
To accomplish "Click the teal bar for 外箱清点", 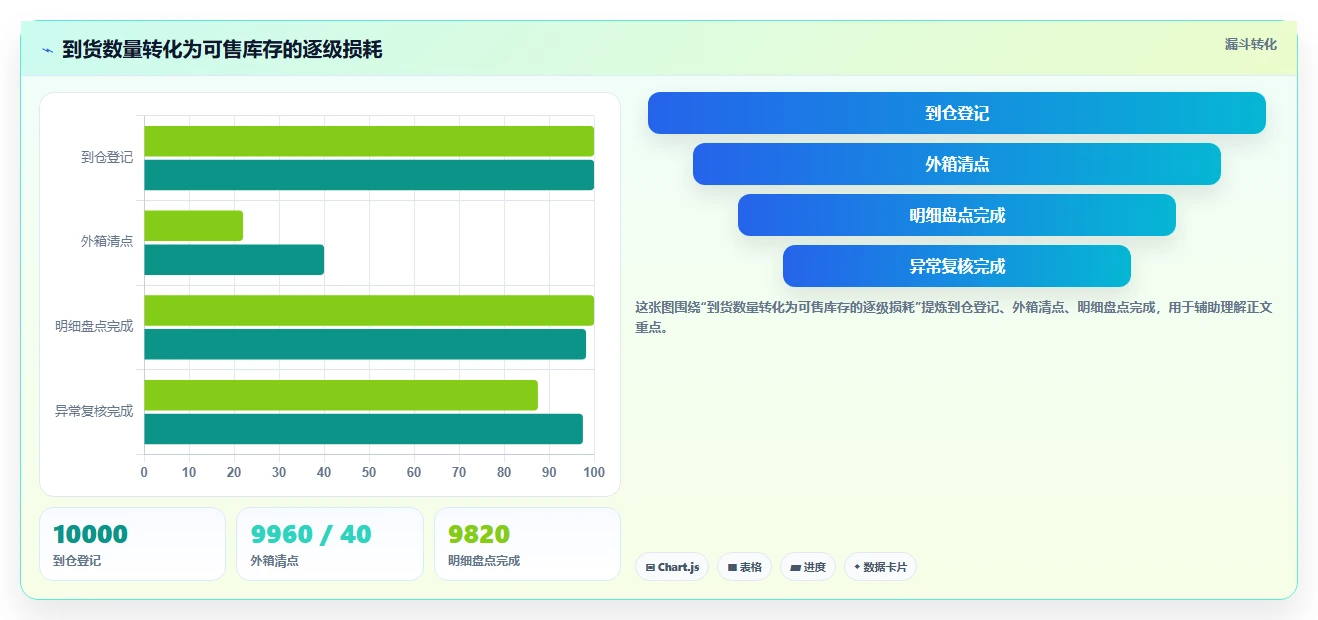I will (x=234, y=260).
